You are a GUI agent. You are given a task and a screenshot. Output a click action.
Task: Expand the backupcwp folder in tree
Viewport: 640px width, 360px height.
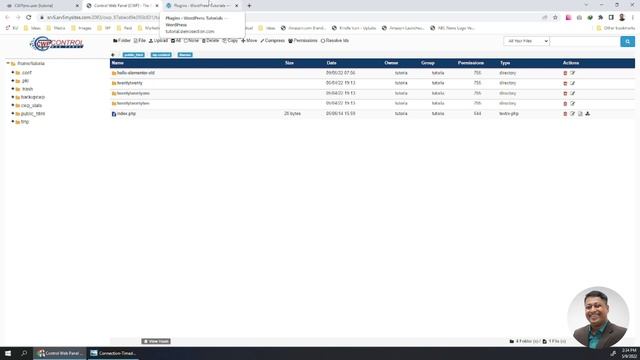[13, 97]
